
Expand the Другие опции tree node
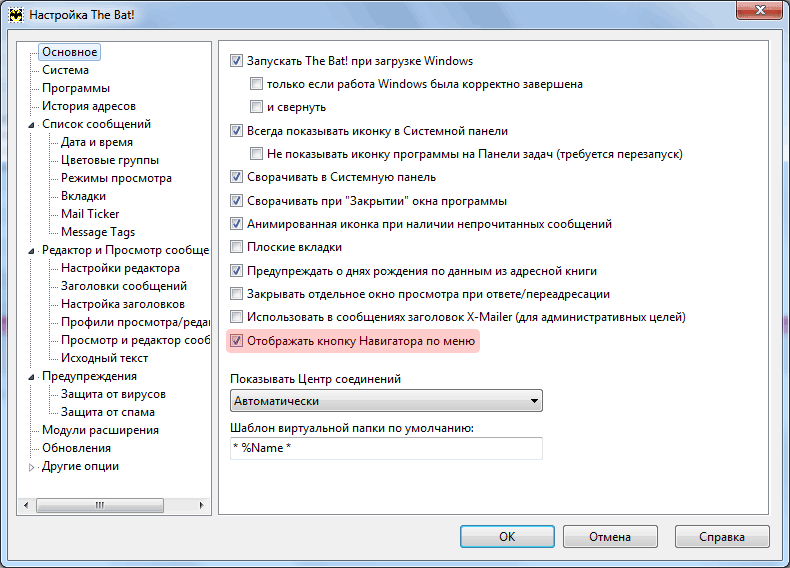tap(31, 467)
